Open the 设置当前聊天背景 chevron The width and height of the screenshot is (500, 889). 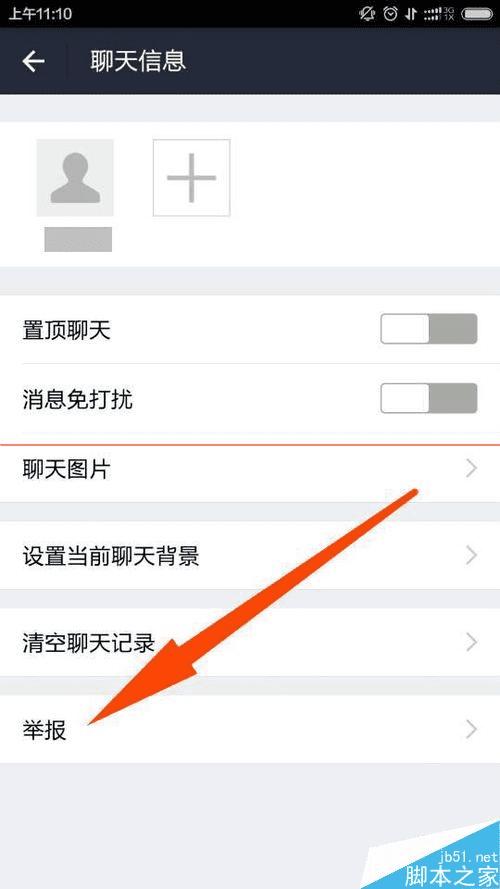click(x=471, y=556)
